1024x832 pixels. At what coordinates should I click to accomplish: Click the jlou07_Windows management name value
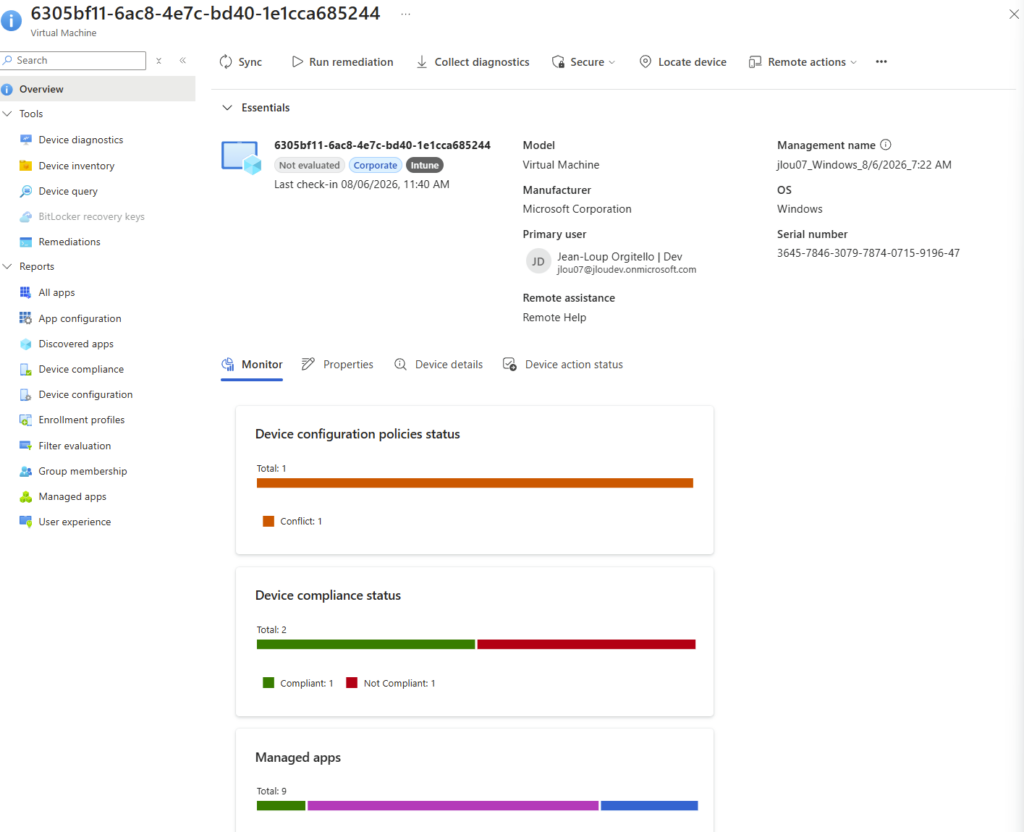click(863, 165)
